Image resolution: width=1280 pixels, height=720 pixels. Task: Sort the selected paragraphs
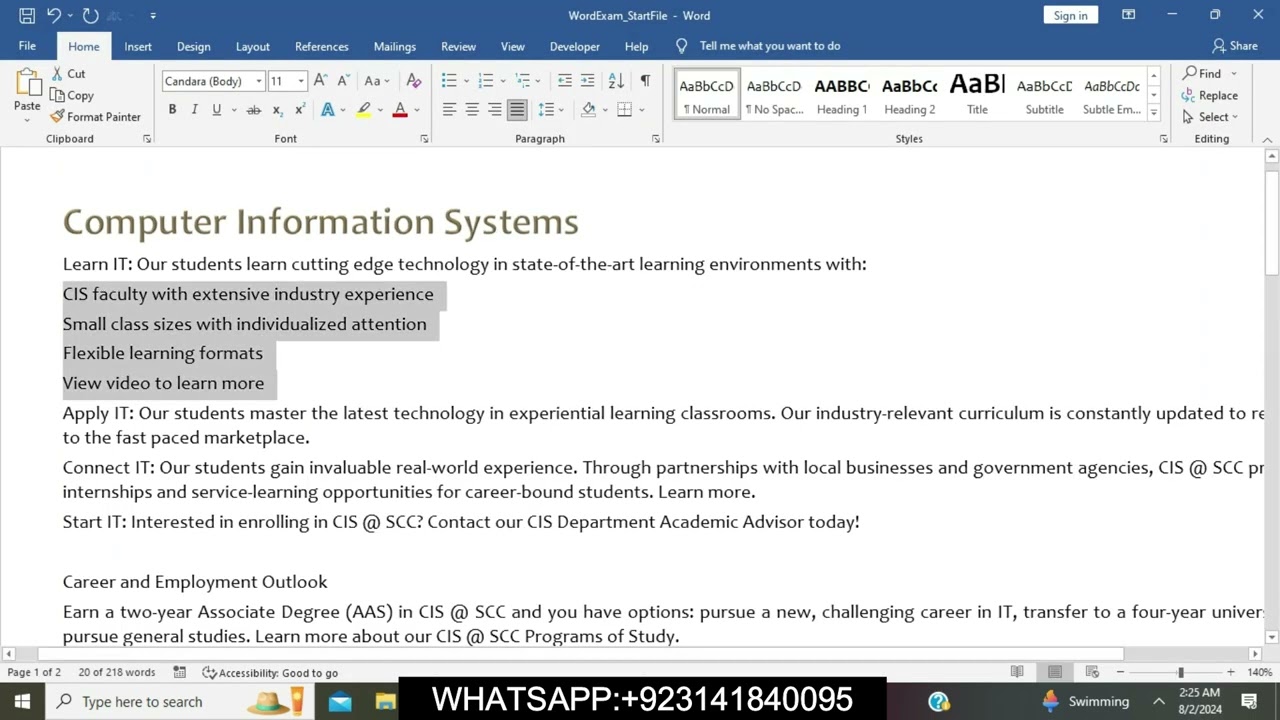click(616, 81)
